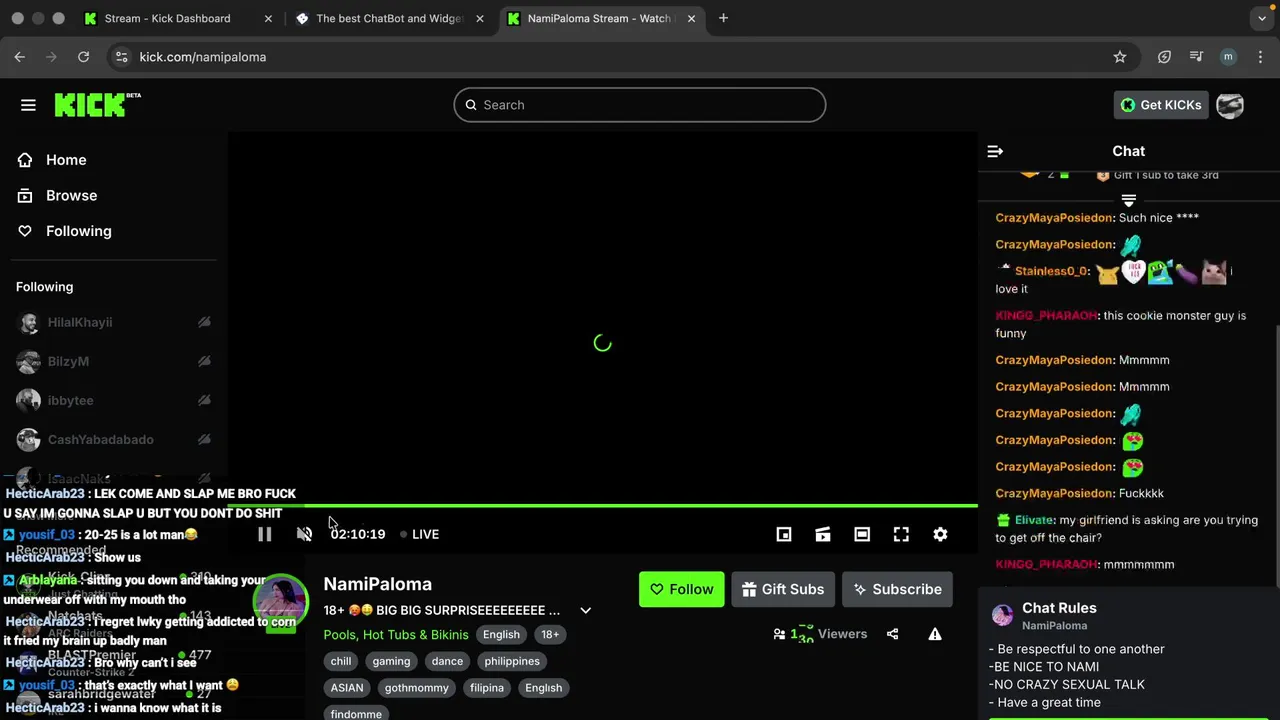This screenshot has width=1280, height=720.
Task: Click the Search input field
Action: point(640,105)
